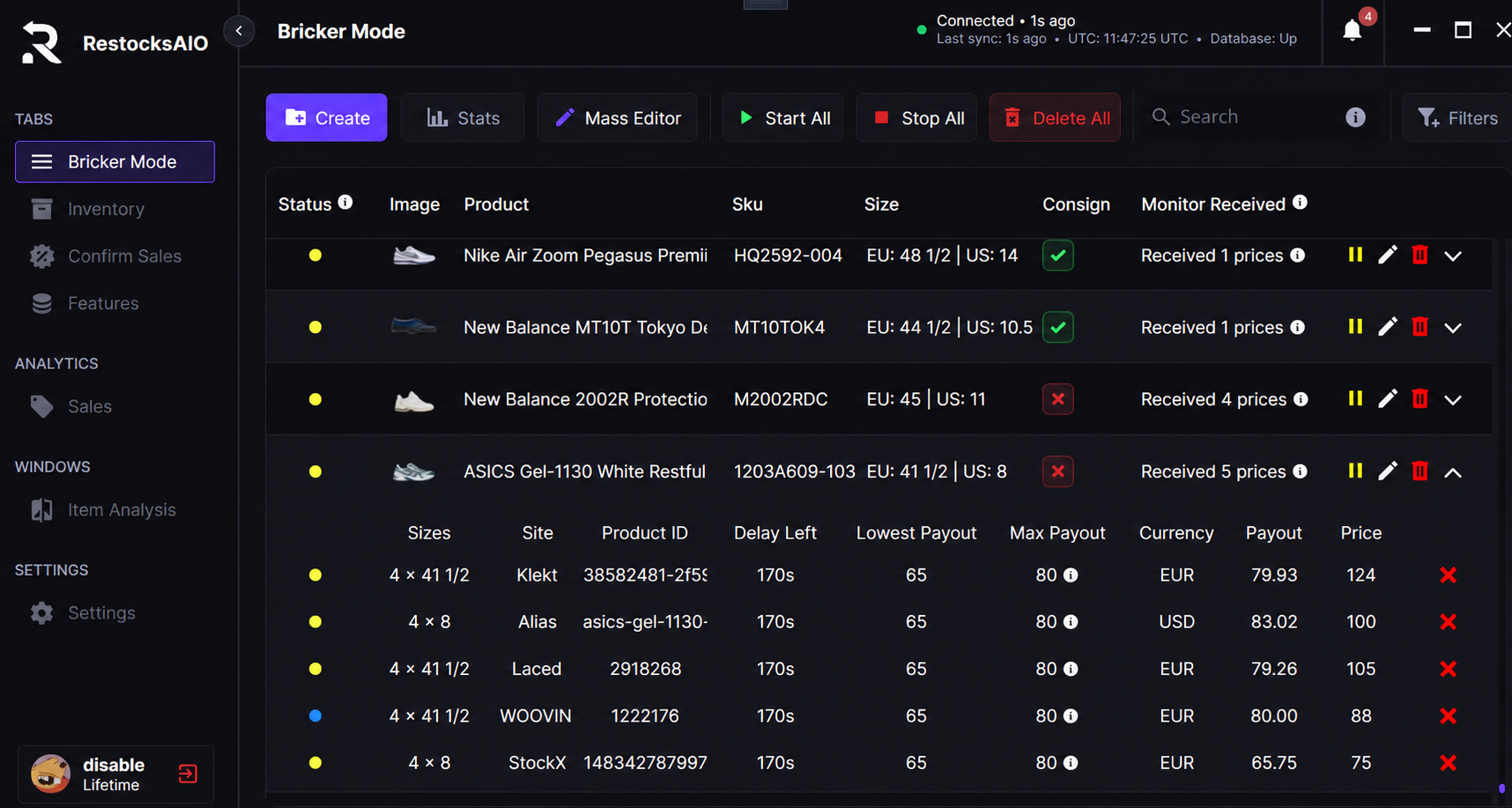
Task: Open the Filters panel
Action: (1457, 117)
